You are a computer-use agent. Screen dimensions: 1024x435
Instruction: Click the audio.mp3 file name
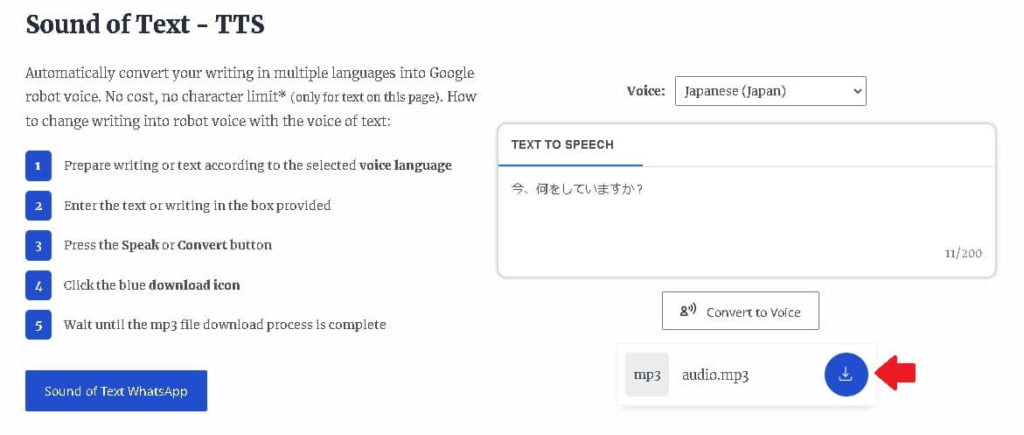tap(715, 376)
